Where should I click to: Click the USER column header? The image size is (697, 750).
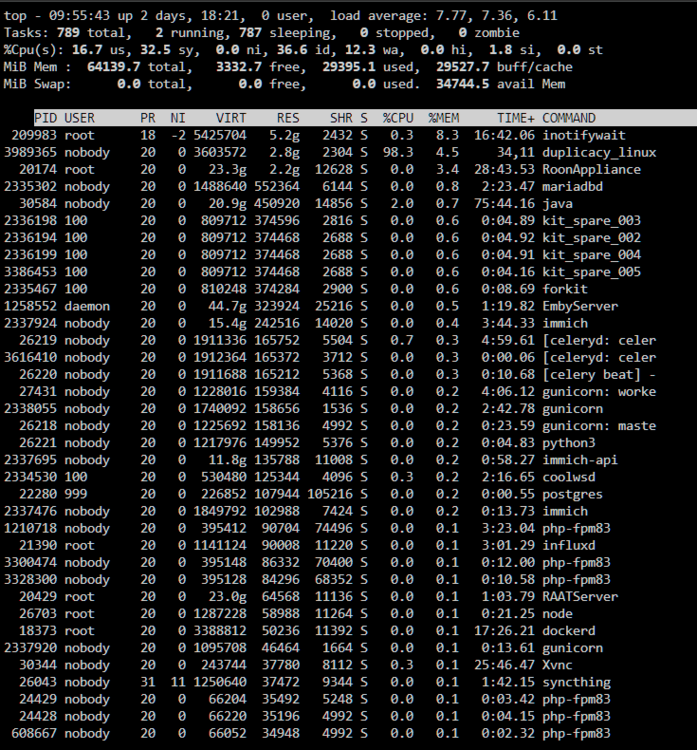point(79,118)
